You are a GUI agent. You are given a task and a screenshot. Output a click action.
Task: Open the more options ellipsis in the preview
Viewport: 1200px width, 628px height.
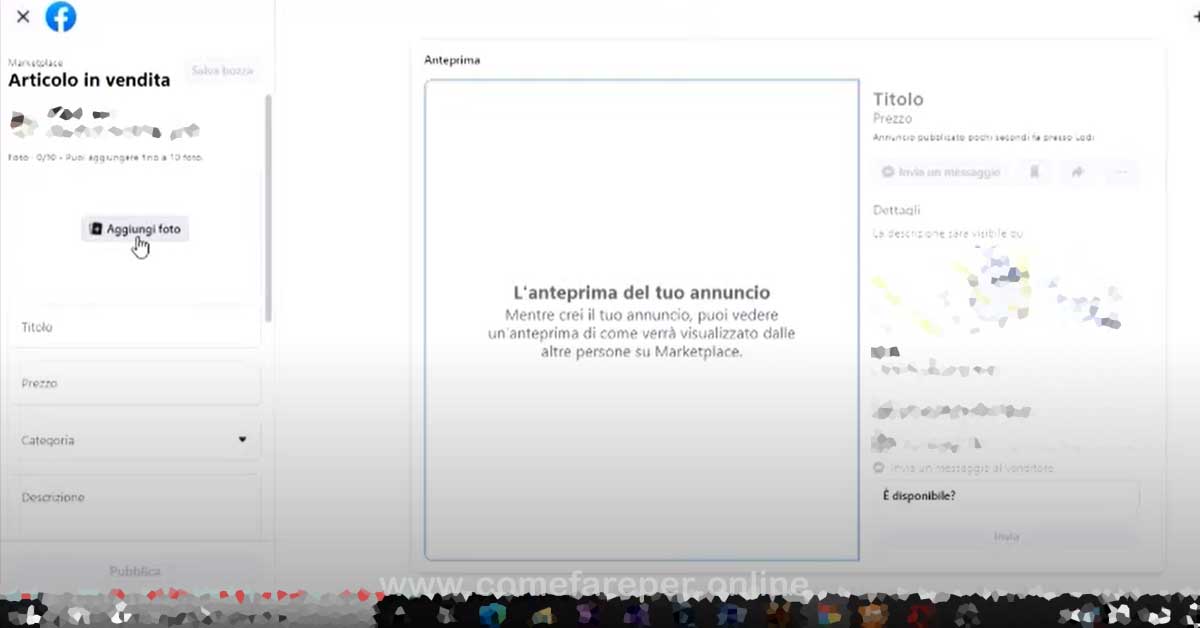tap(1120, 171)
